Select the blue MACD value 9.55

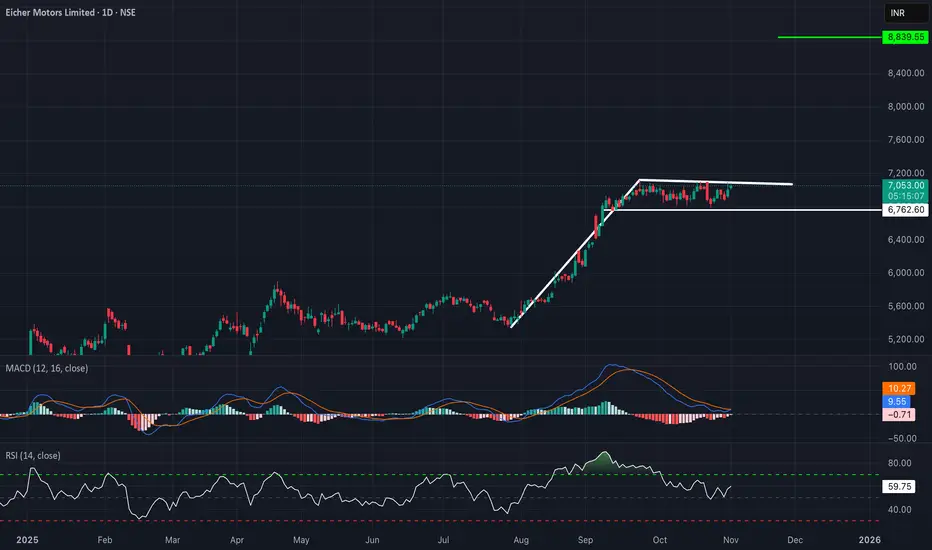click(896, 402)
